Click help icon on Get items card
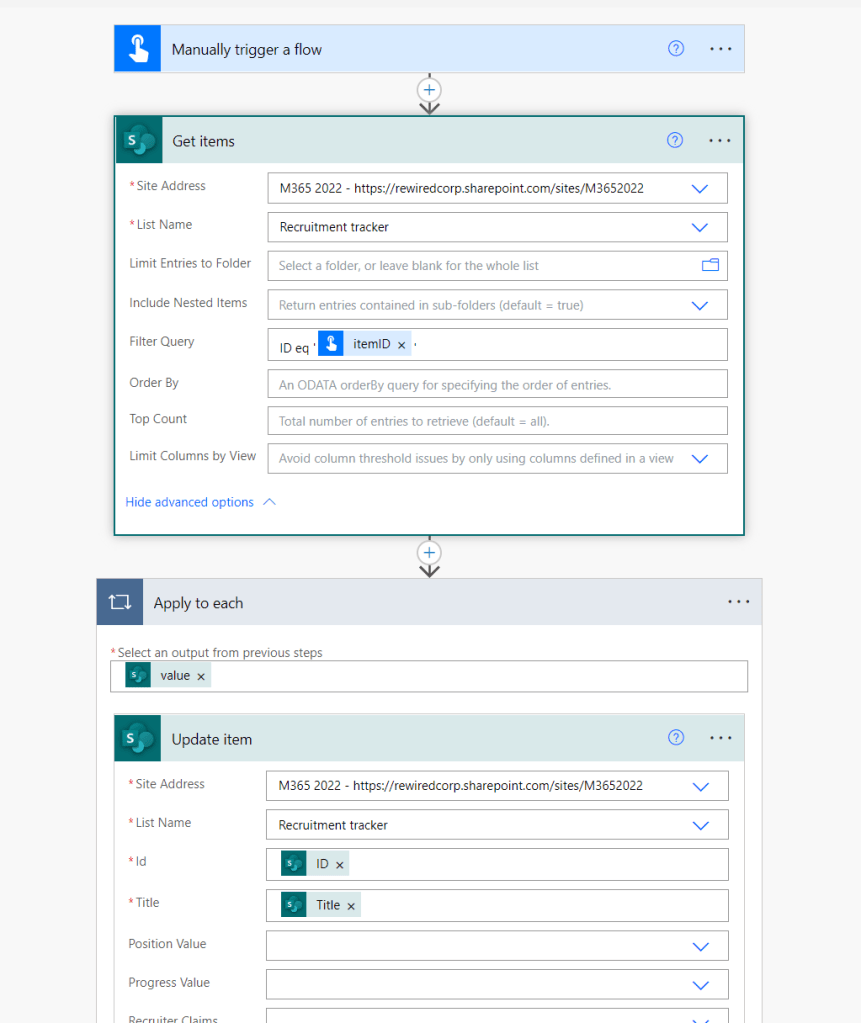The width and height of the screenshot is (861, 1023). point(675,141)
